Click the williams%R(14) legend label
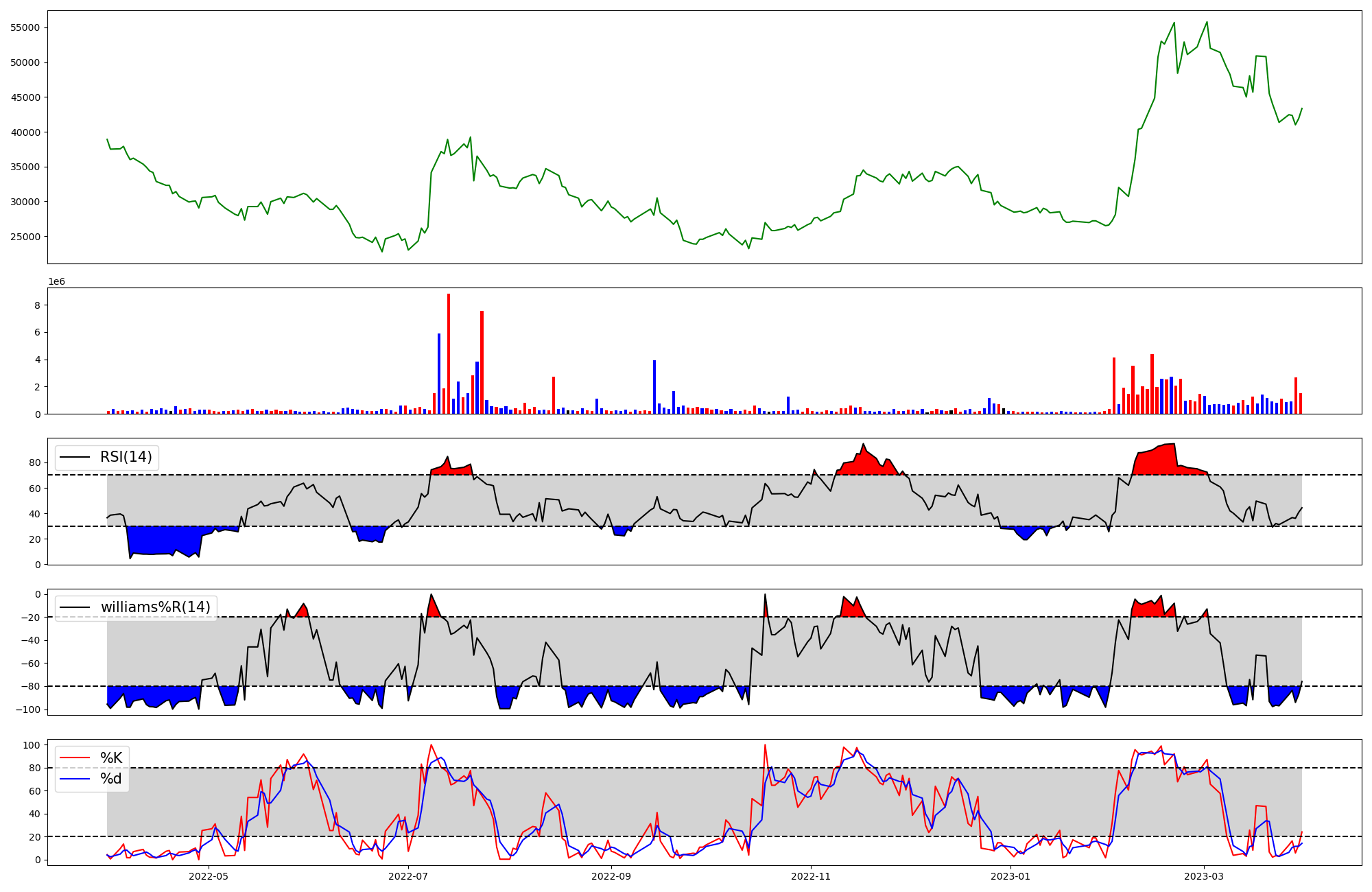Screen dimensions: 1372x892 155,607
